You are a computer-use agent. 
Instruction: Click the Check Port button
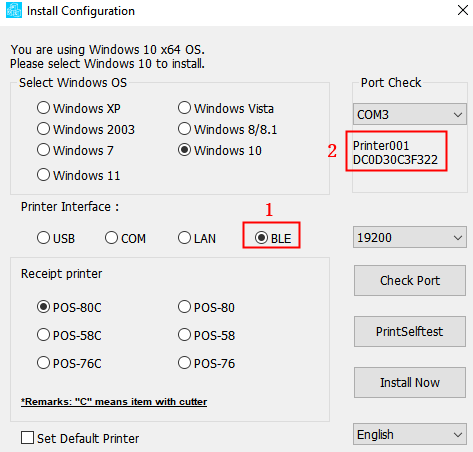410,280
